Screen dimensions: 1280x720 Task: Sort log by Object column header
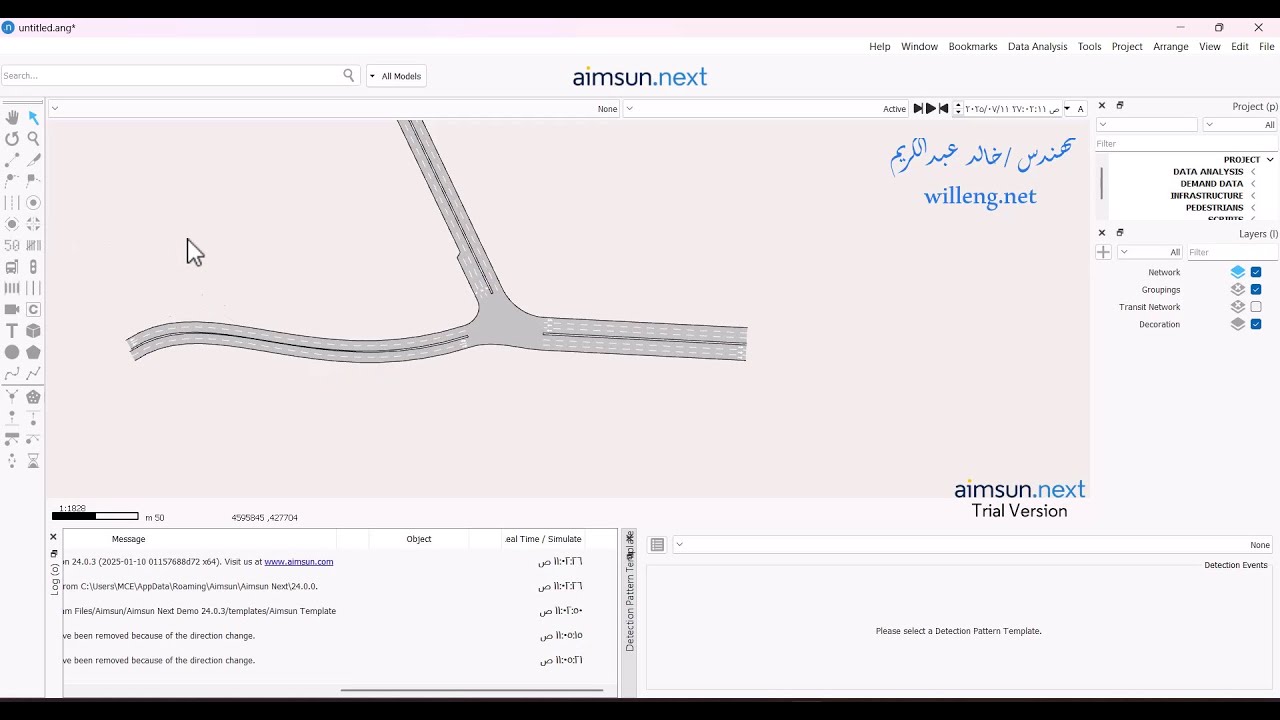pyautogui.click(x=419, y=539)
